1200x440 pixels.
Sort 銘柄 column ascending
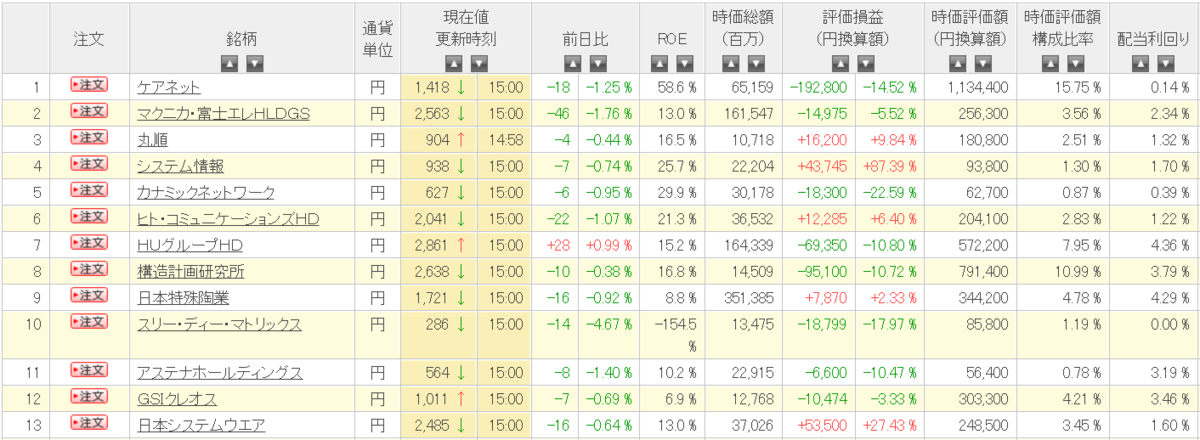[x=228, y=64]
